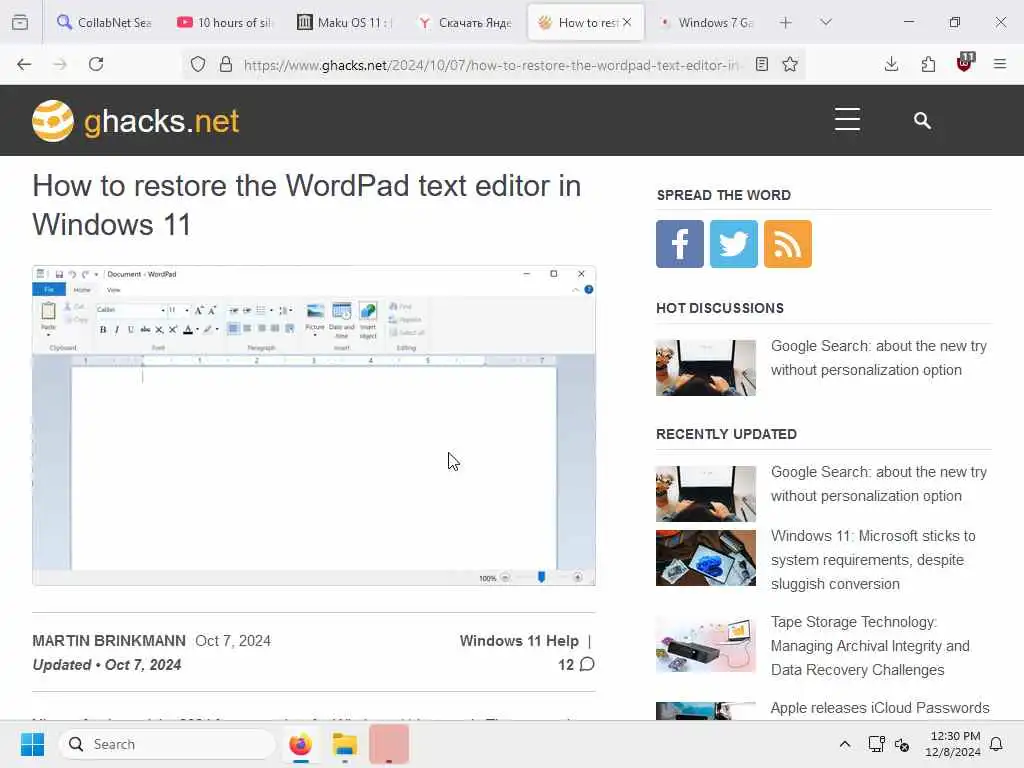The width and height of the screenshot is (1024, 768).
Task: Open Hot Discussions Google Search thumbnail
Action: pos(706,368)
